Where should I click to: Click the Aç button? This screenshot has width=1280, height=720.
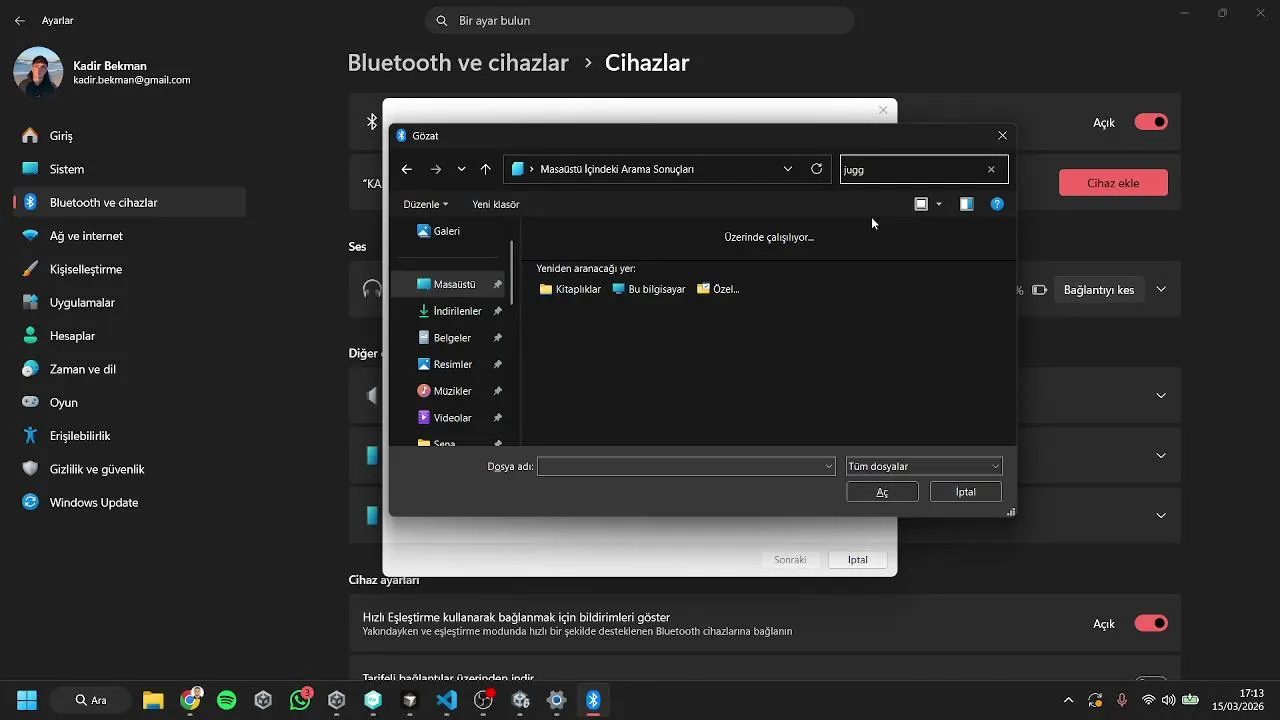pyautogui.click(x=882, y=492)
